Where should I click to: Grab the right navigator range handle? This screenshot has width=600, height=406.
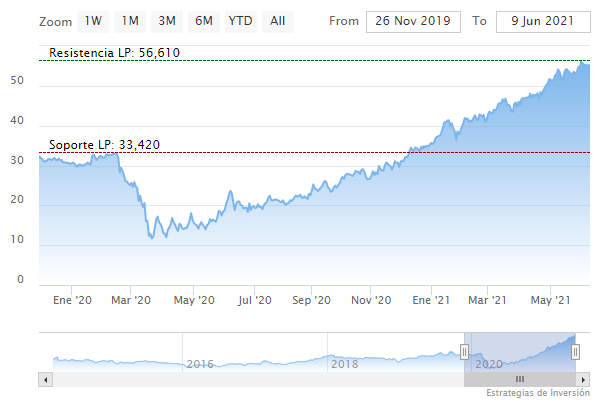(576, 351)
